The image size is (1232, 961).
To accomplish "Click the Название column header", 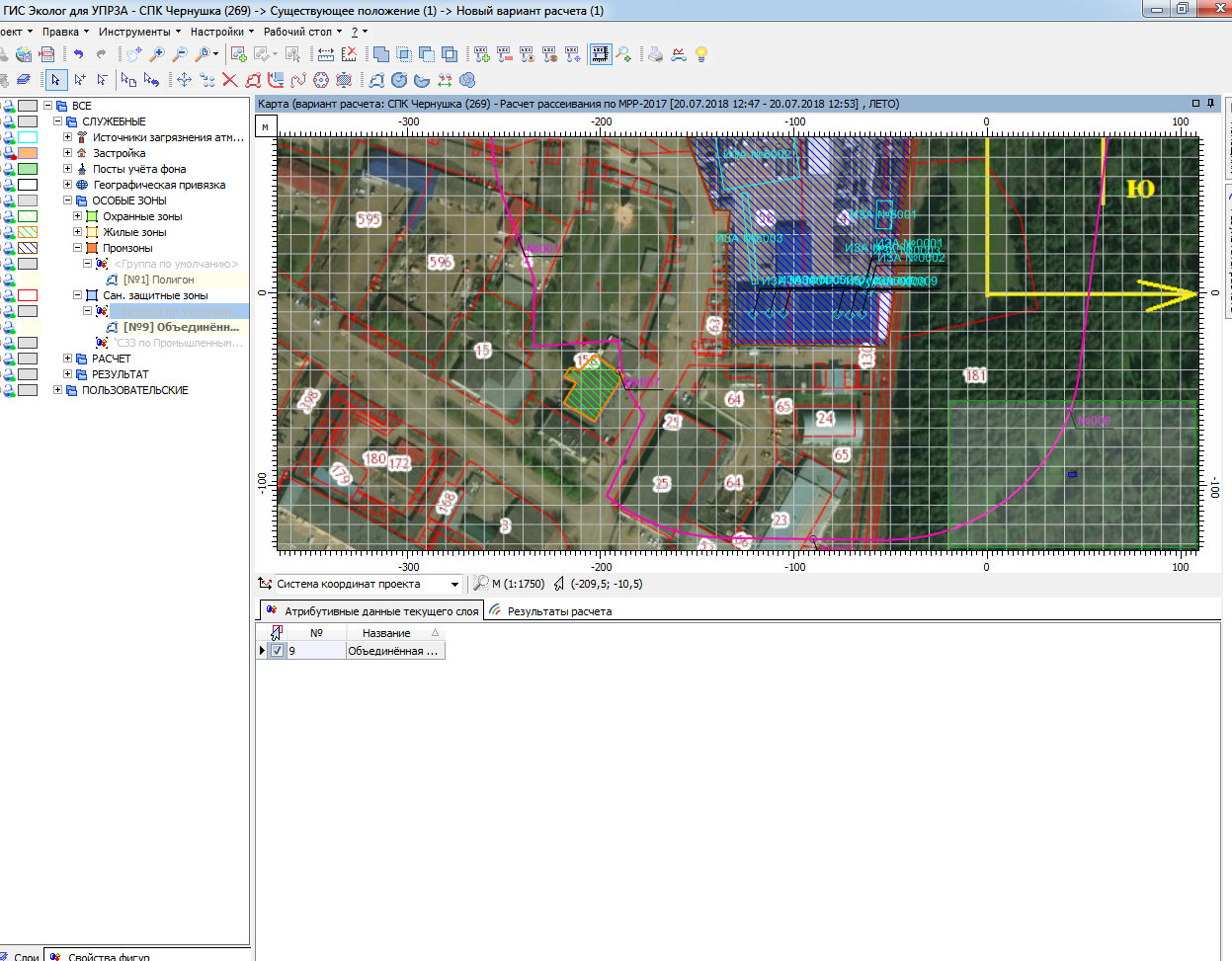I will click(386, 633).
